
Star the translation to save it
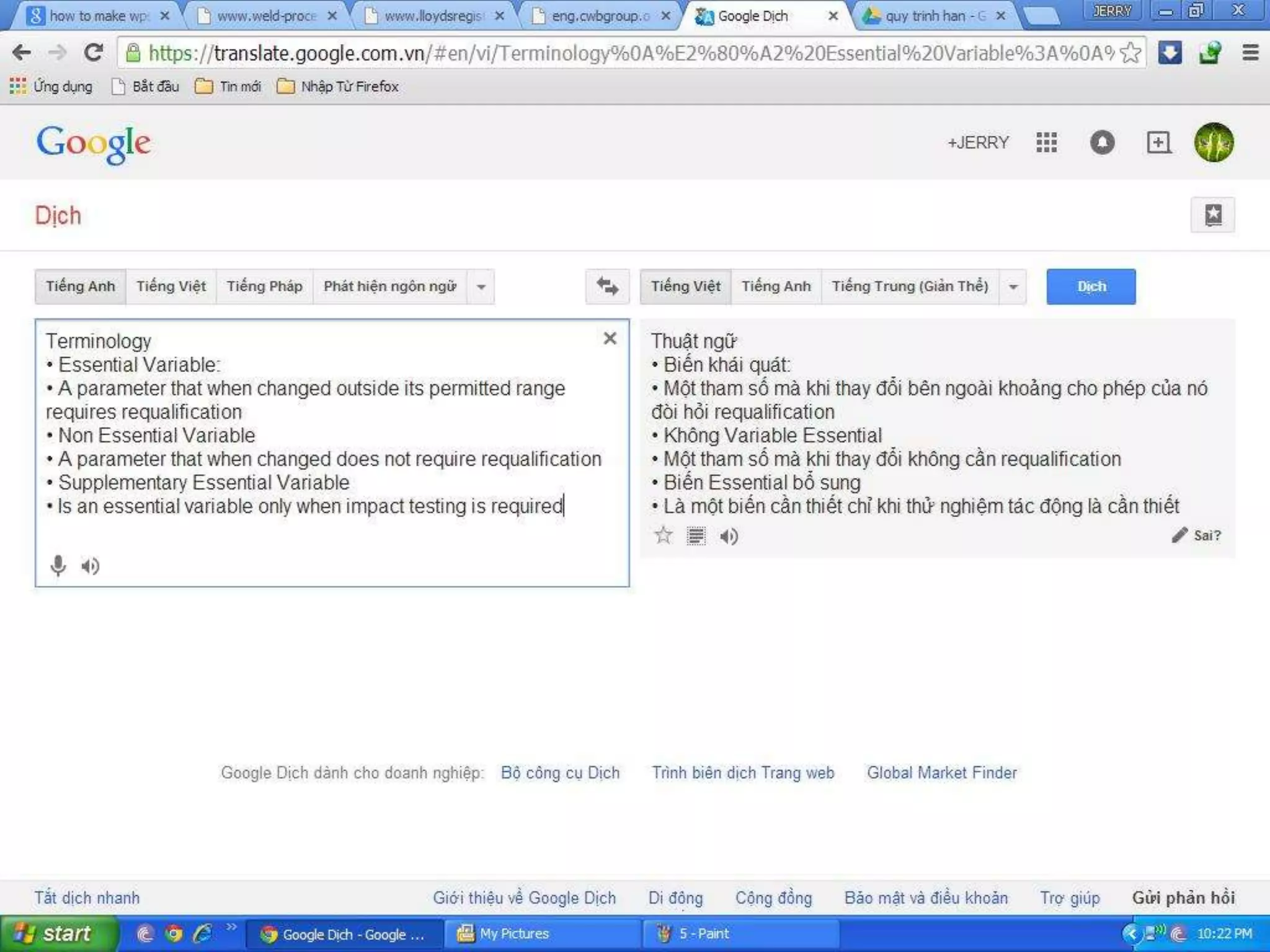pyautogui.click(x=664, y=535)
